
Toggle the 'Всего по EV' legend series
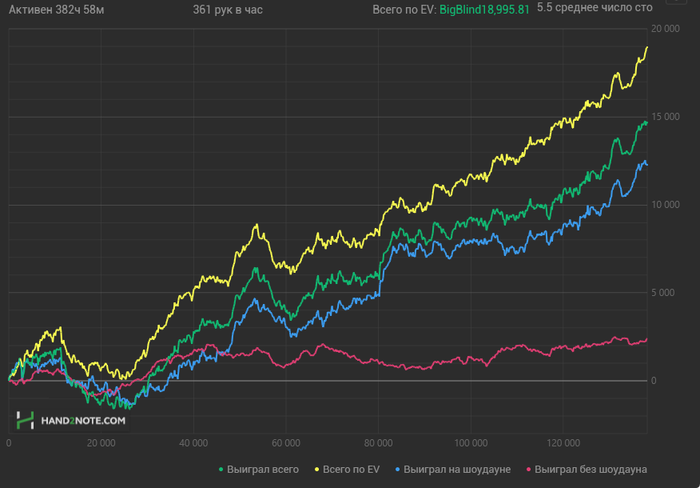(347, 469)
